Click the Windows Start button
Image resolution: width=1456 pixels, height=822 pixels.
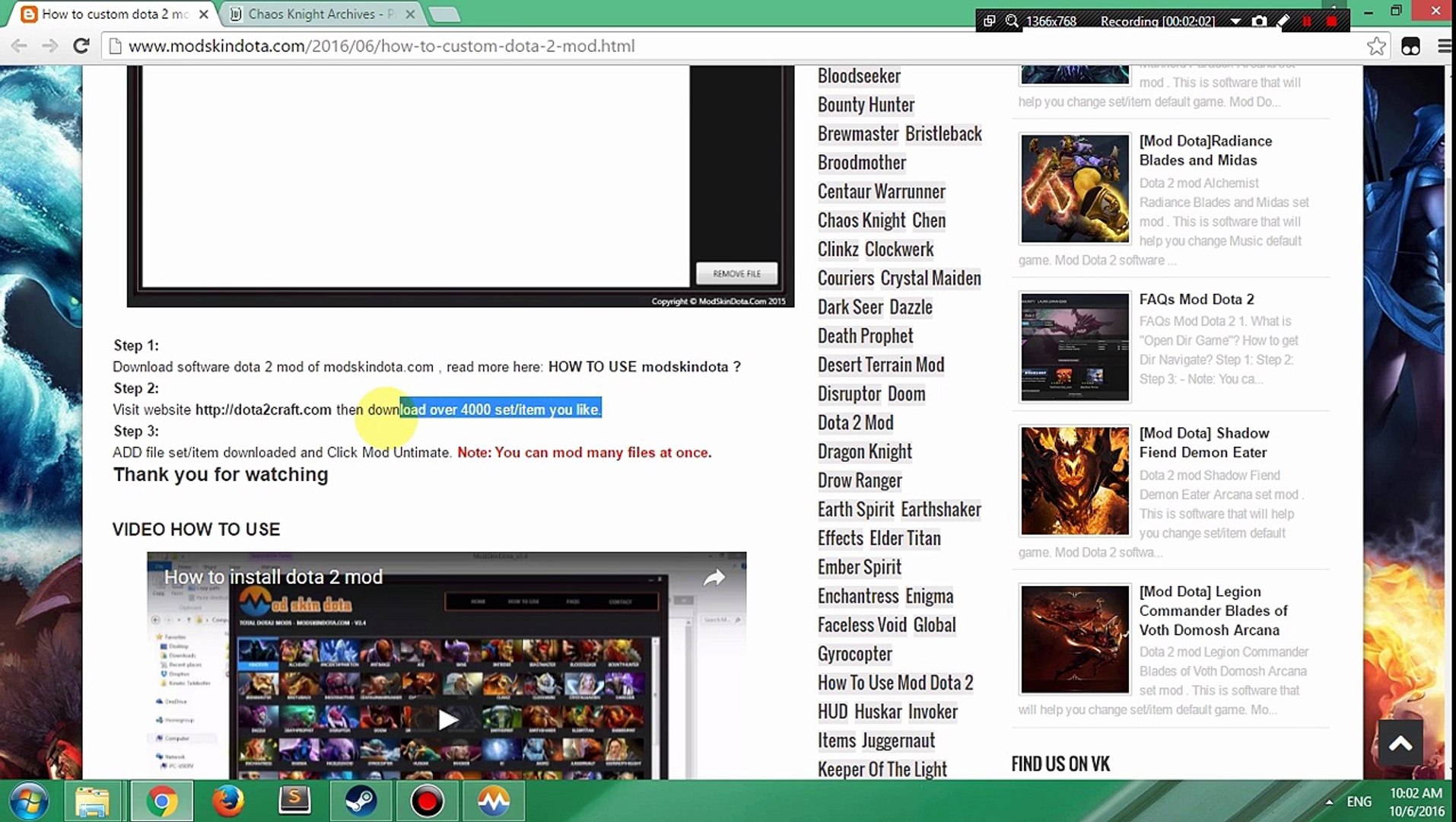click(x=28, y=801)
